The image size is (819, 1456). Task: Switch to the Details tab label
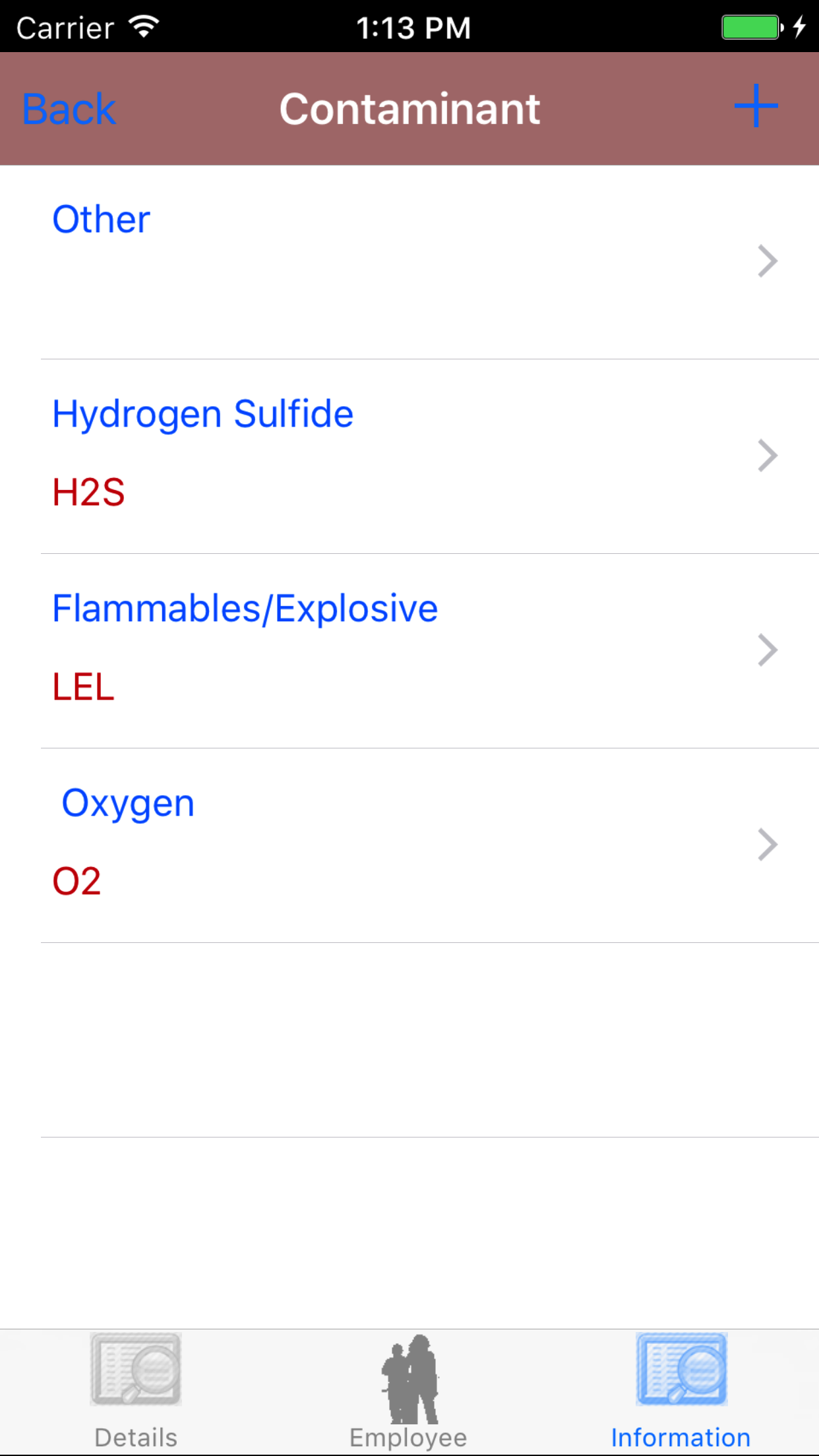136,1438
